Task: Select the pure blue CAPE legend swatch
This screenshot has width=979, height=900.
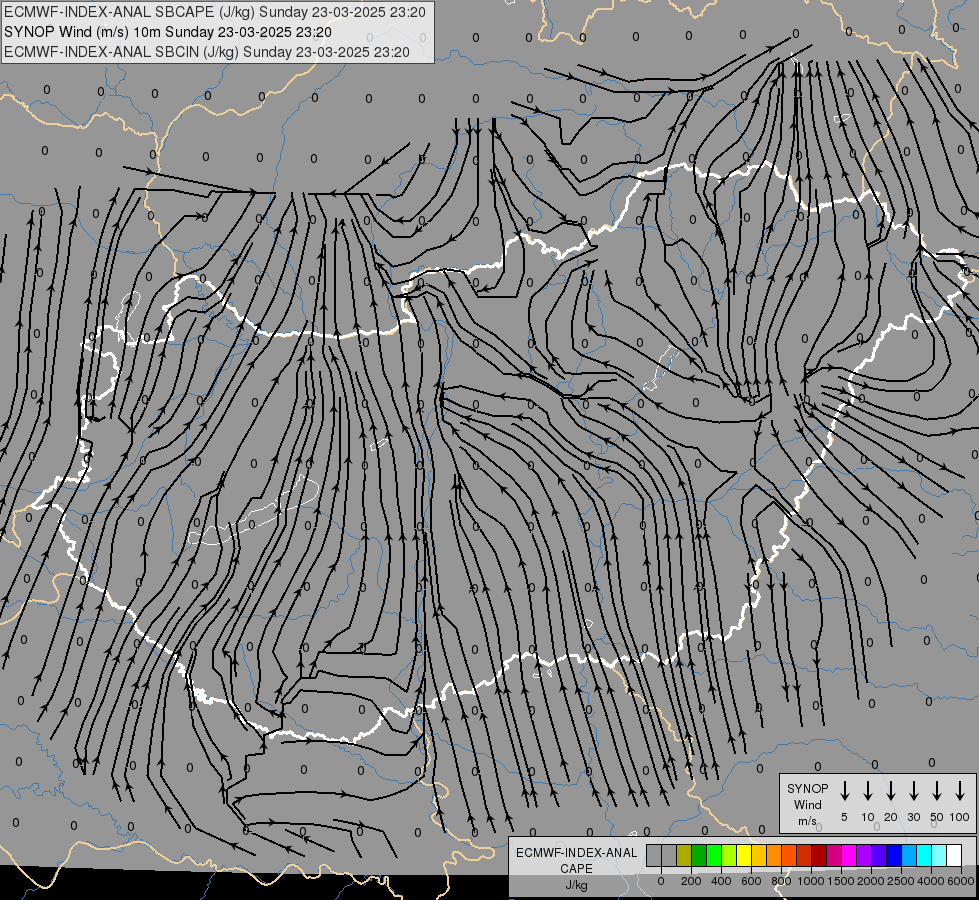Action: (894, 855)
